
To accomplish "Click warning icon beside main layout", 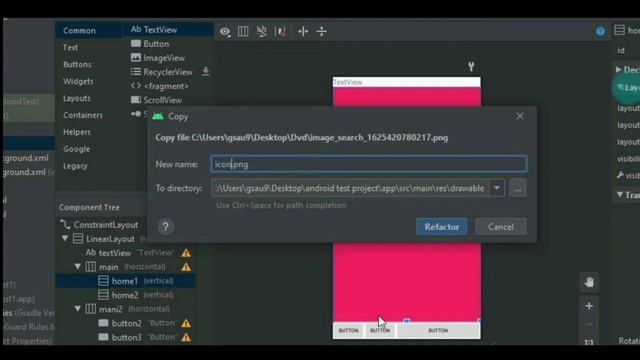I will (x=186, y=267).
